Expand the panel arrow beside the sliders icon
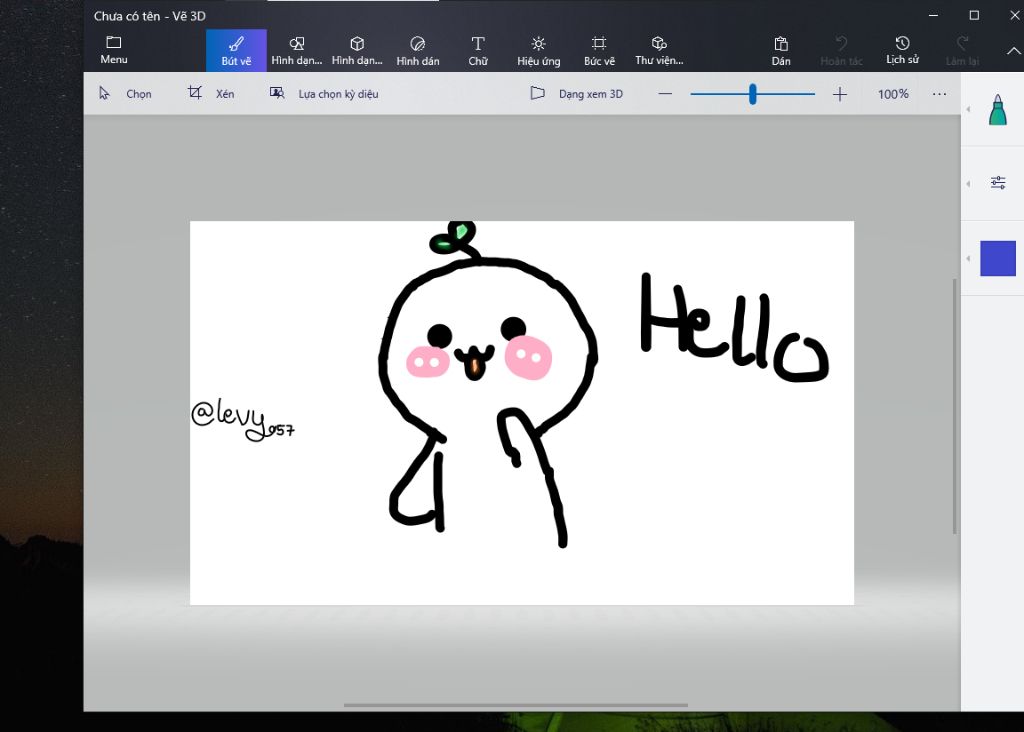The height and width of the screenshot is (732, 1024). (x=968, y=183)
